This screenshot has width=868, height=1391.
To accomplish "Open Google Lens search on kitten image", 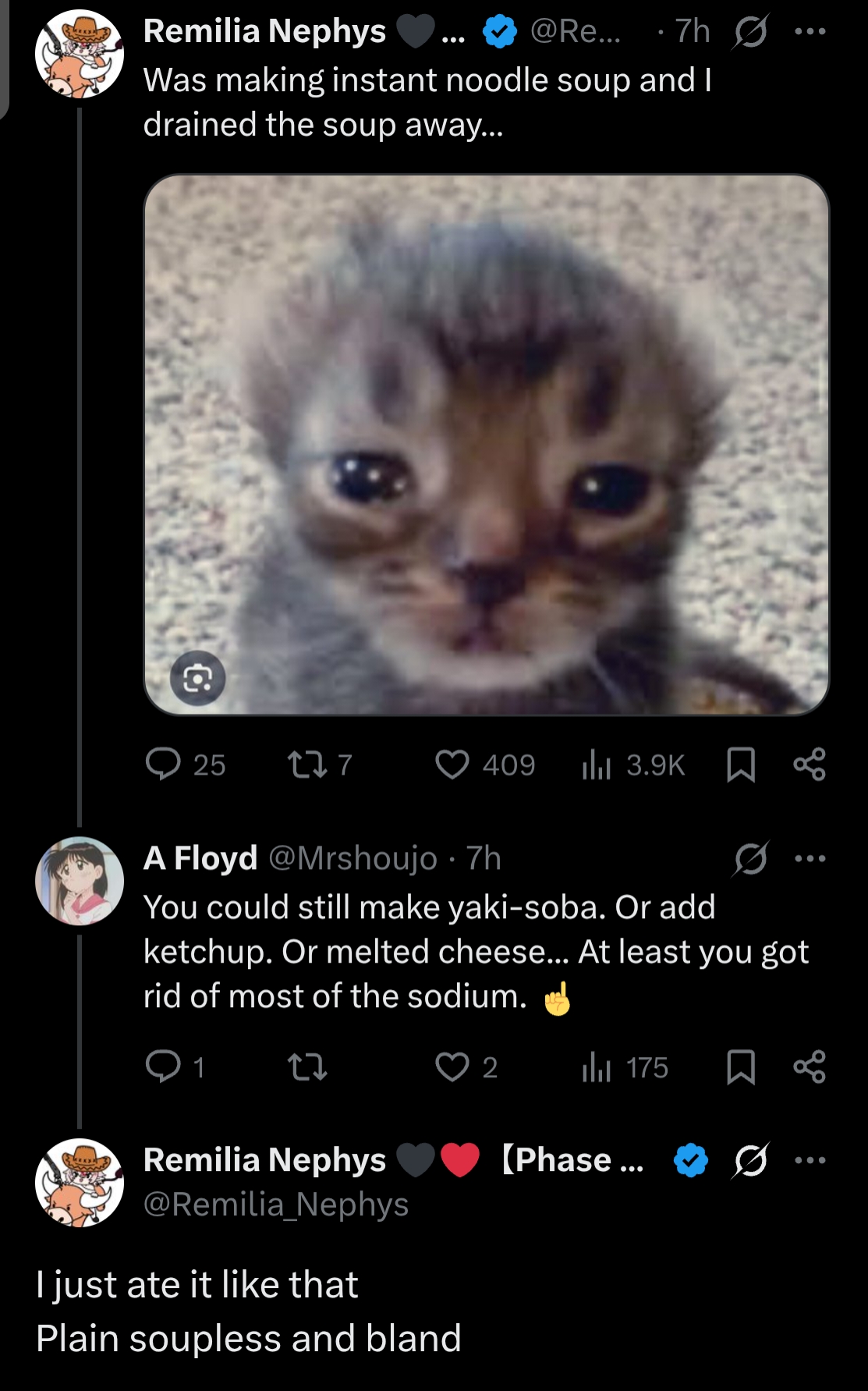I will (x=198, y=679).
